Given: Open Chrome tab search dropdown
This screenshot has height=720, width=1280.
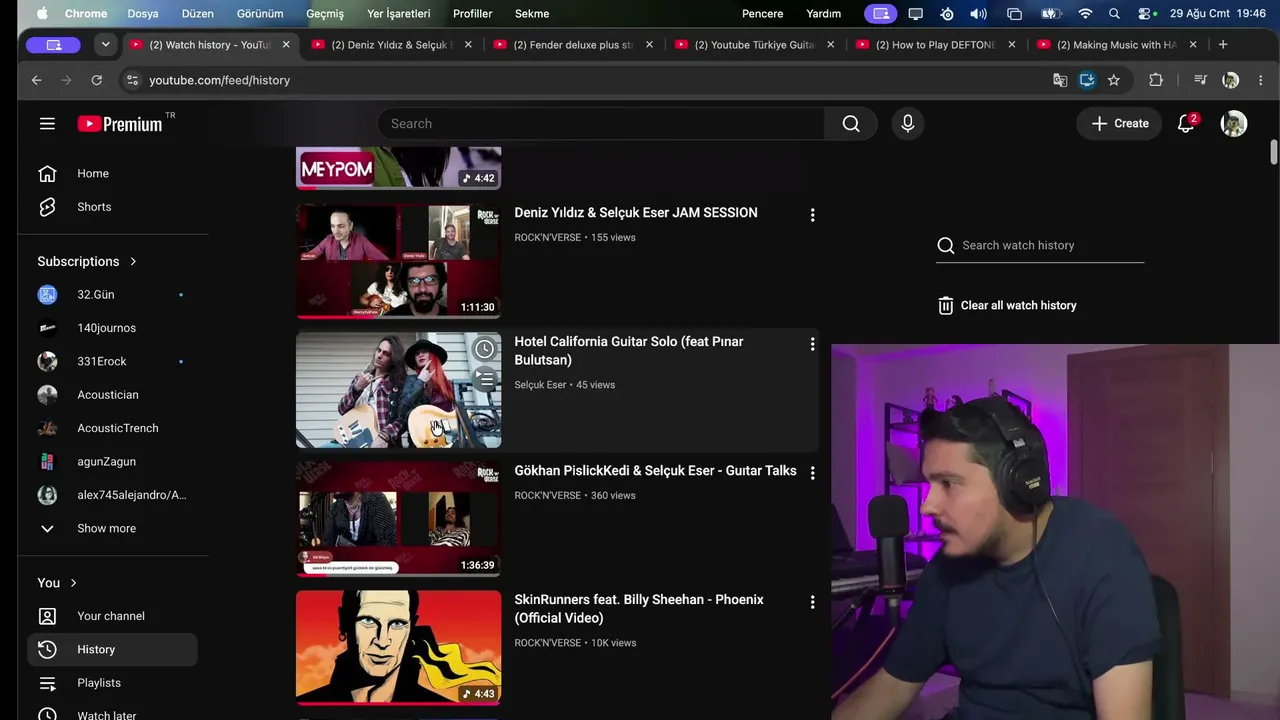Looking at the screenshot, I should point(105,45).
